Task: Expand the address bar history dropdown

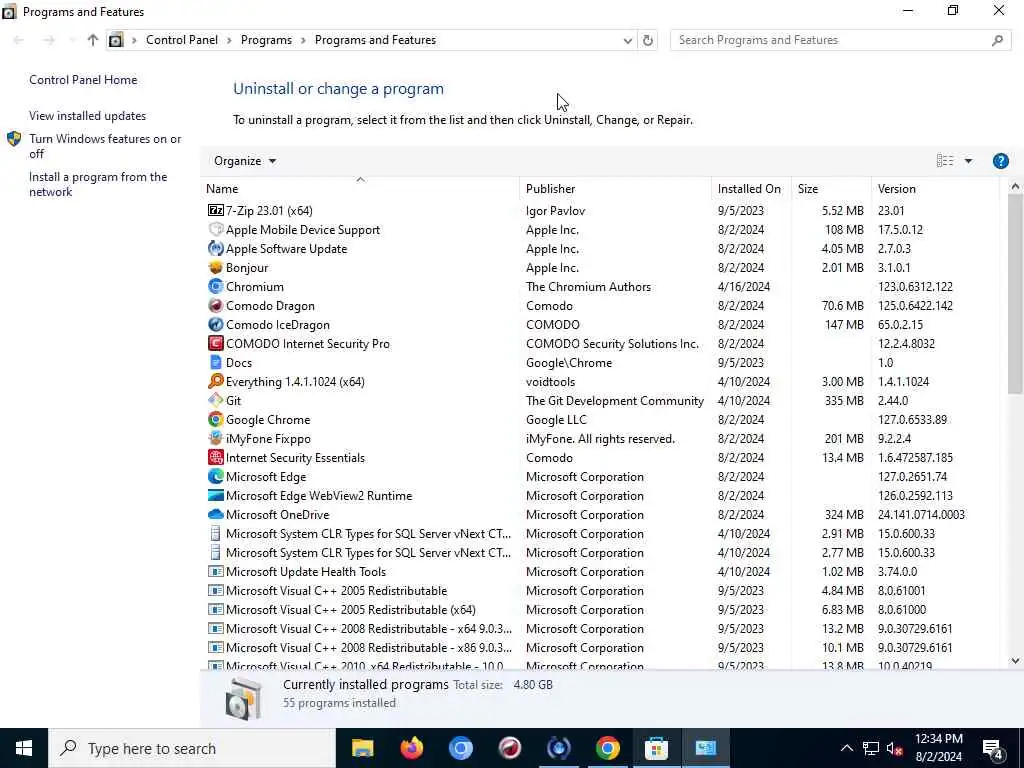Action: click(x=628, y=40)
